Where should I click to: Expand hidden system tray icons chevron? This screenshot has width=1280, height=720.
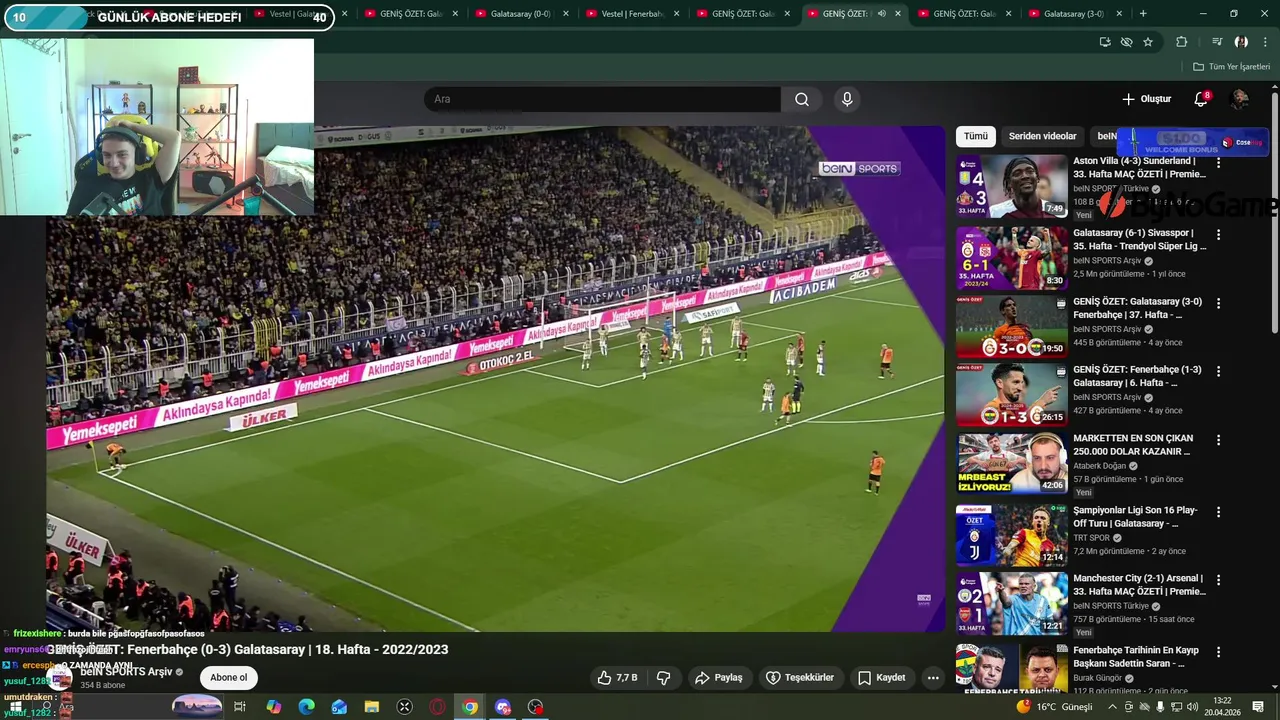(1112, 707)
